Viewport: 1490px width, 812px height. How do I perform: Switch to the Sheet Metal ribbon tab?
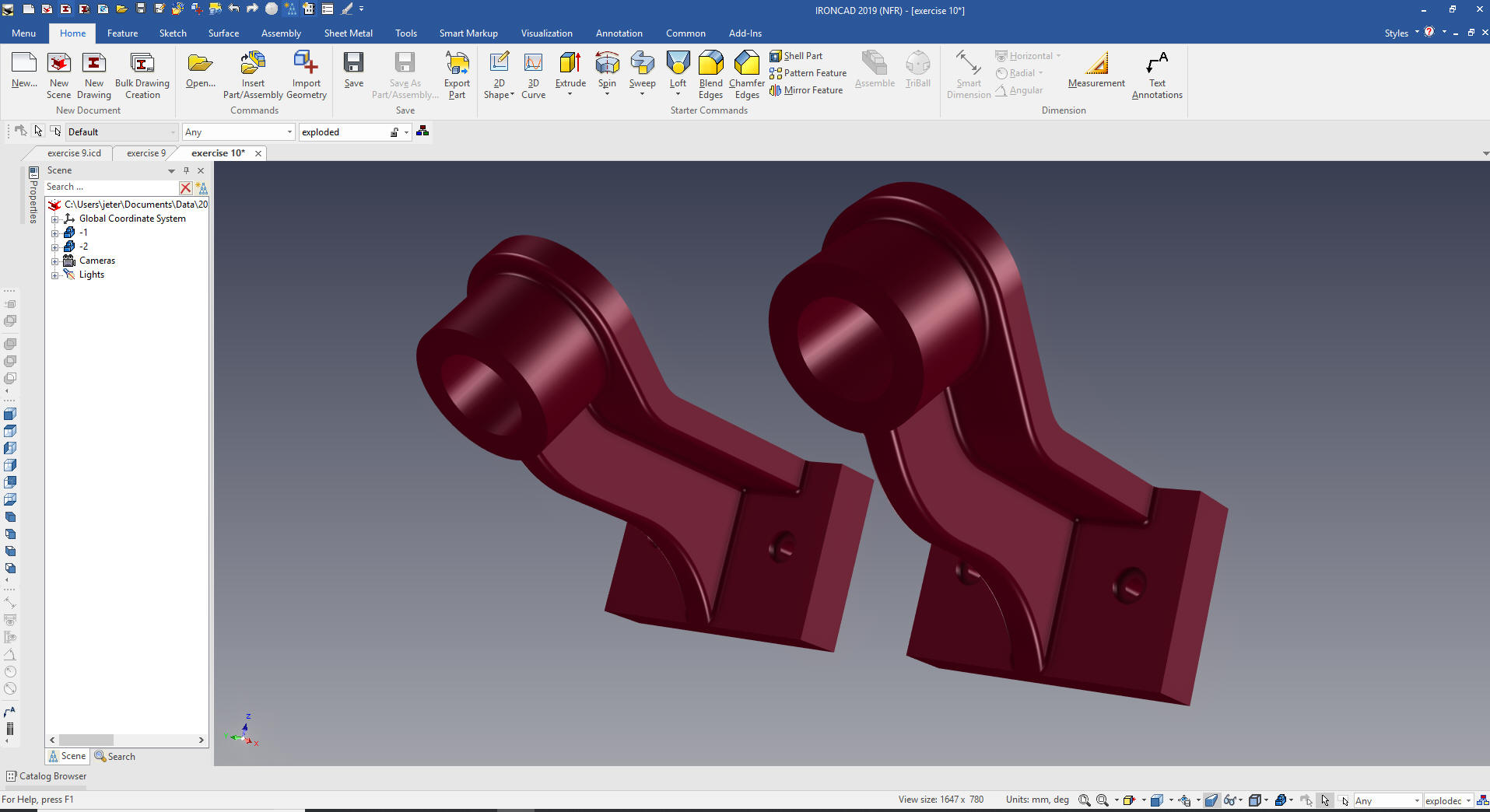click(x=348, y=33)
